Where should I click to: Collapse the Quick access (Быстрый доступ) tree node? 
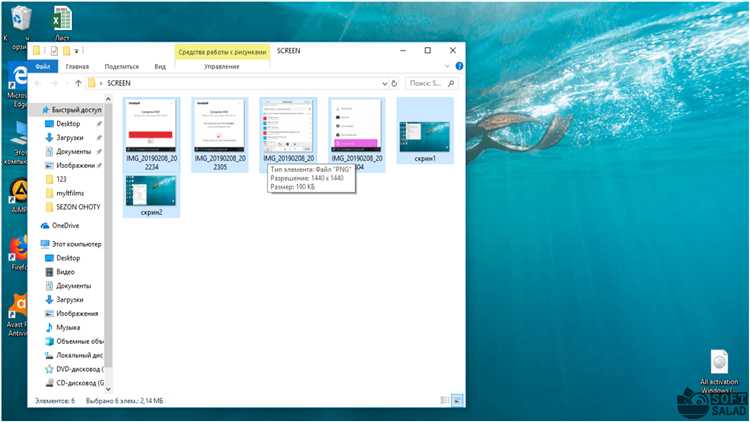click(35, 110)
